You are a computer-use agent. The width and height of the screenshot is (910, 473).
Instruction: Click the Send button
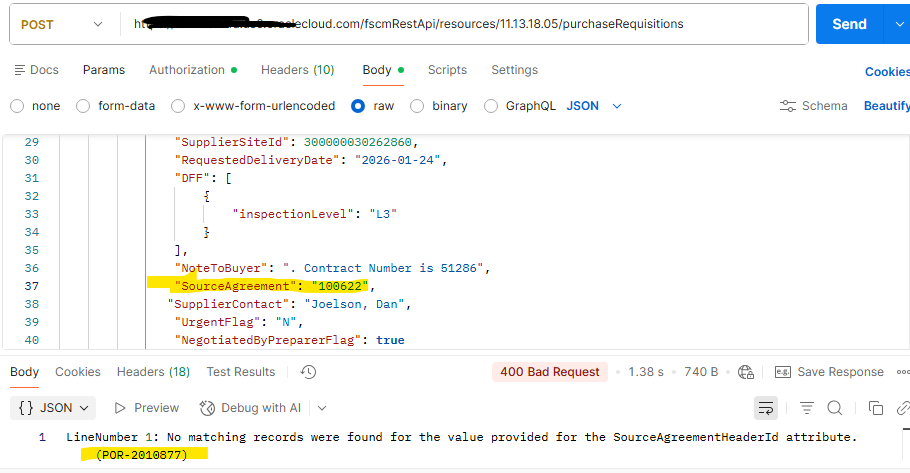[x=850, y=24]
